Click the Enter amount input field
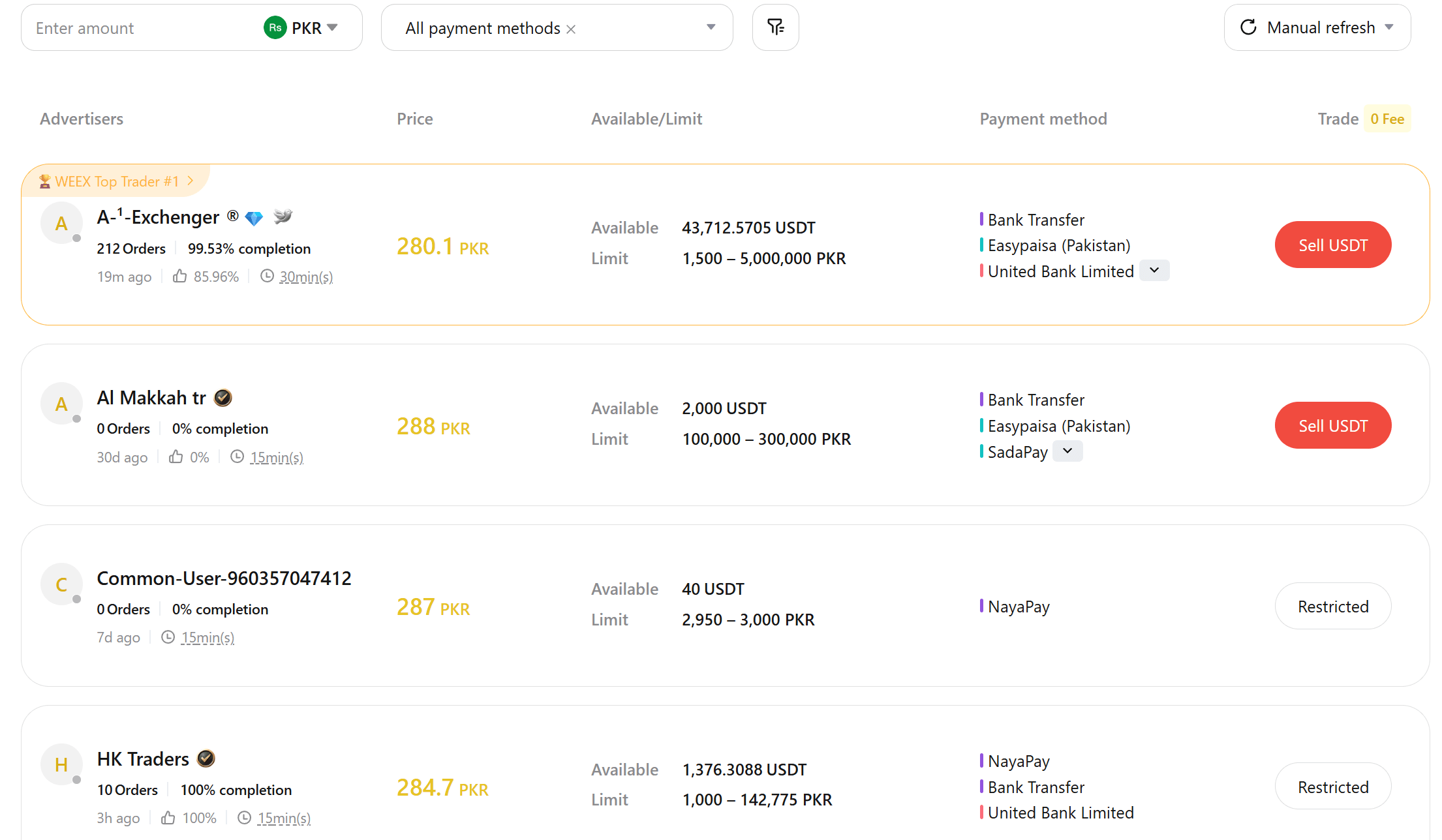Image resolution: width=1442 pixels, height=840 pixels. pyautogui.click(x=144, y=27)
